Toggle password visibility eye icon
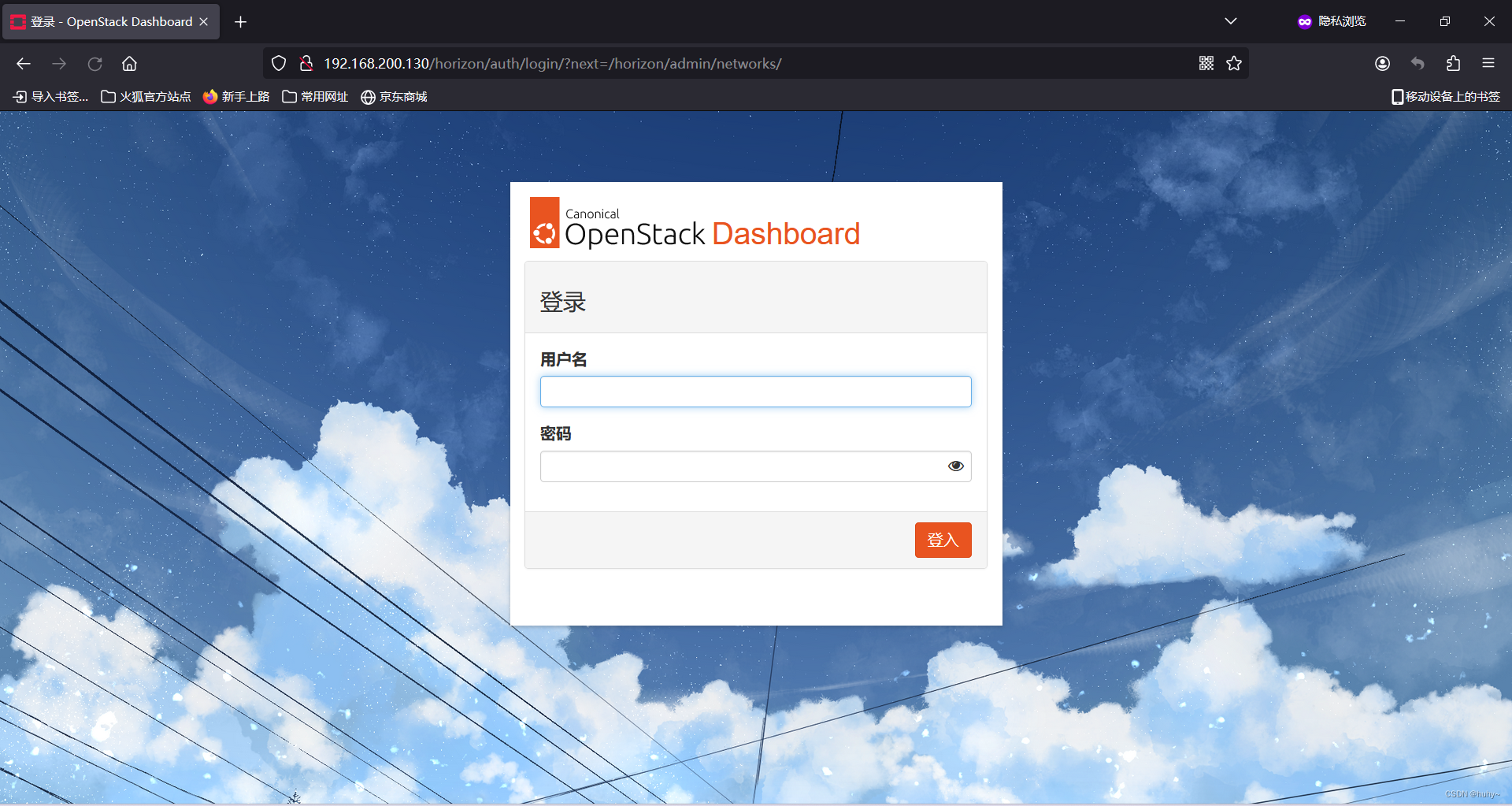1512x806 pixels. point(956,466)
